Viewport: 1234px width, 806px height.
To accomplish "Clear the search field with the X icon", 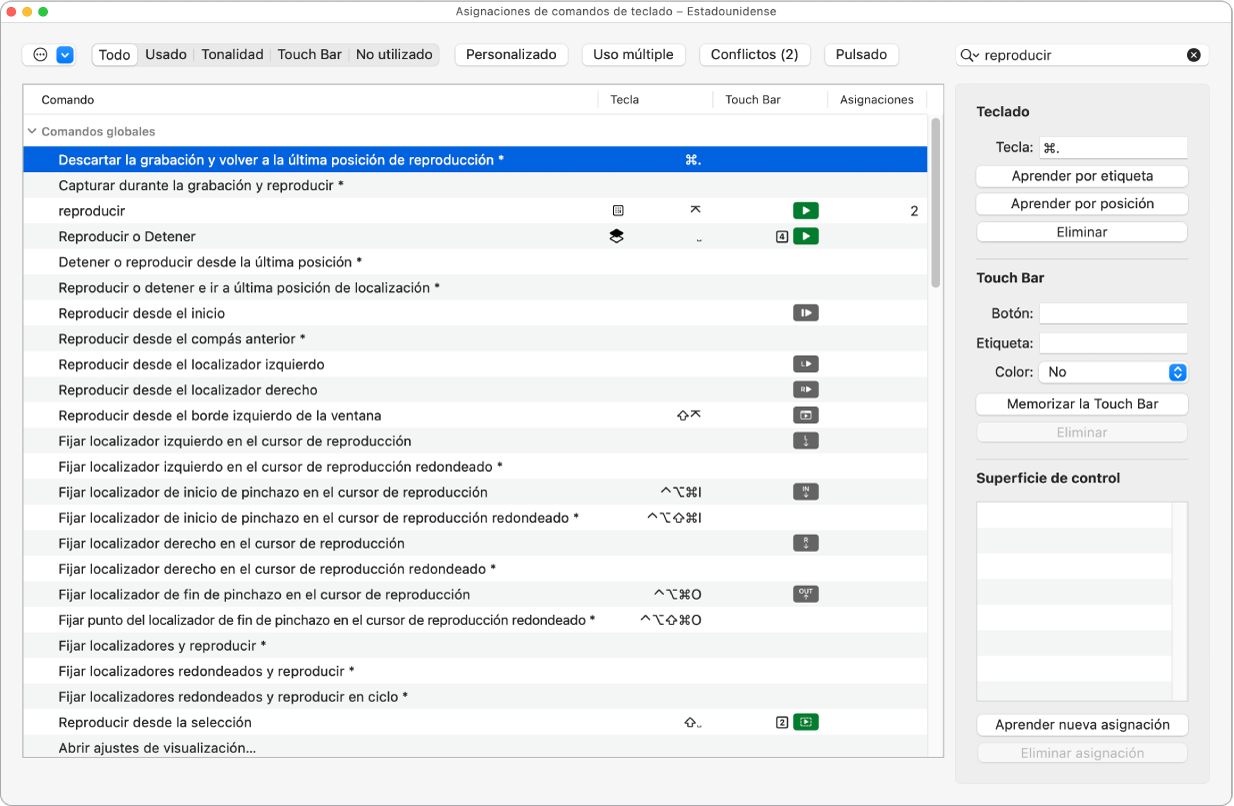I will pos(1193,55).
